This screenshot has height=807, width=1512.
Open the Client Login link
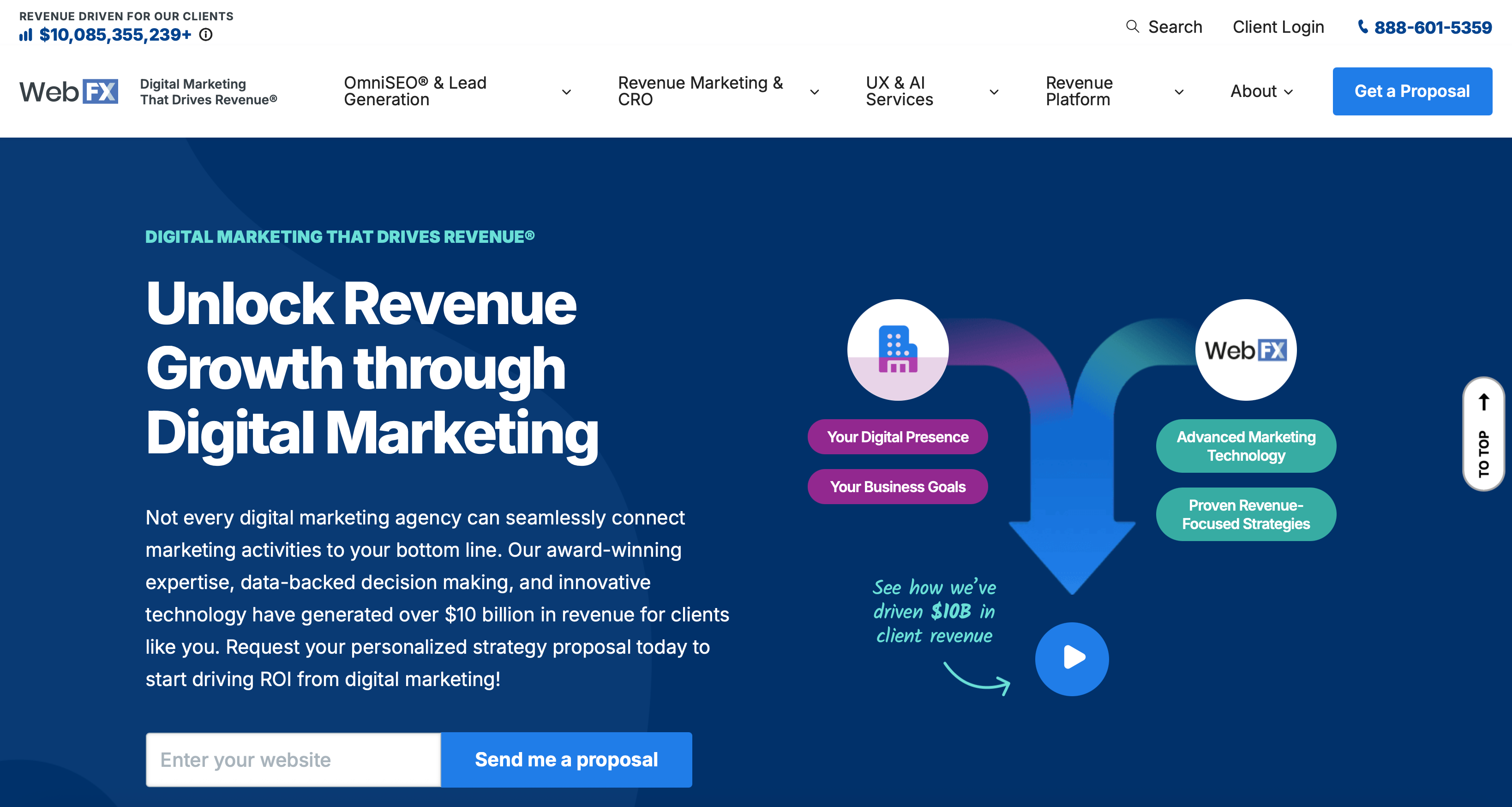pyautogui.click(x=1278, y=27)
